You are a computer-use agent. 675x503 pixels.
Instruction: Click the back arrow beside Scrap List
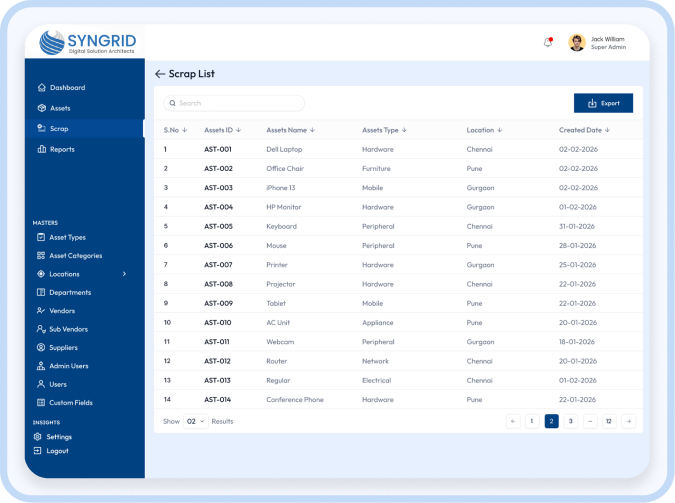pyautogui.click(x=159, y=74)
